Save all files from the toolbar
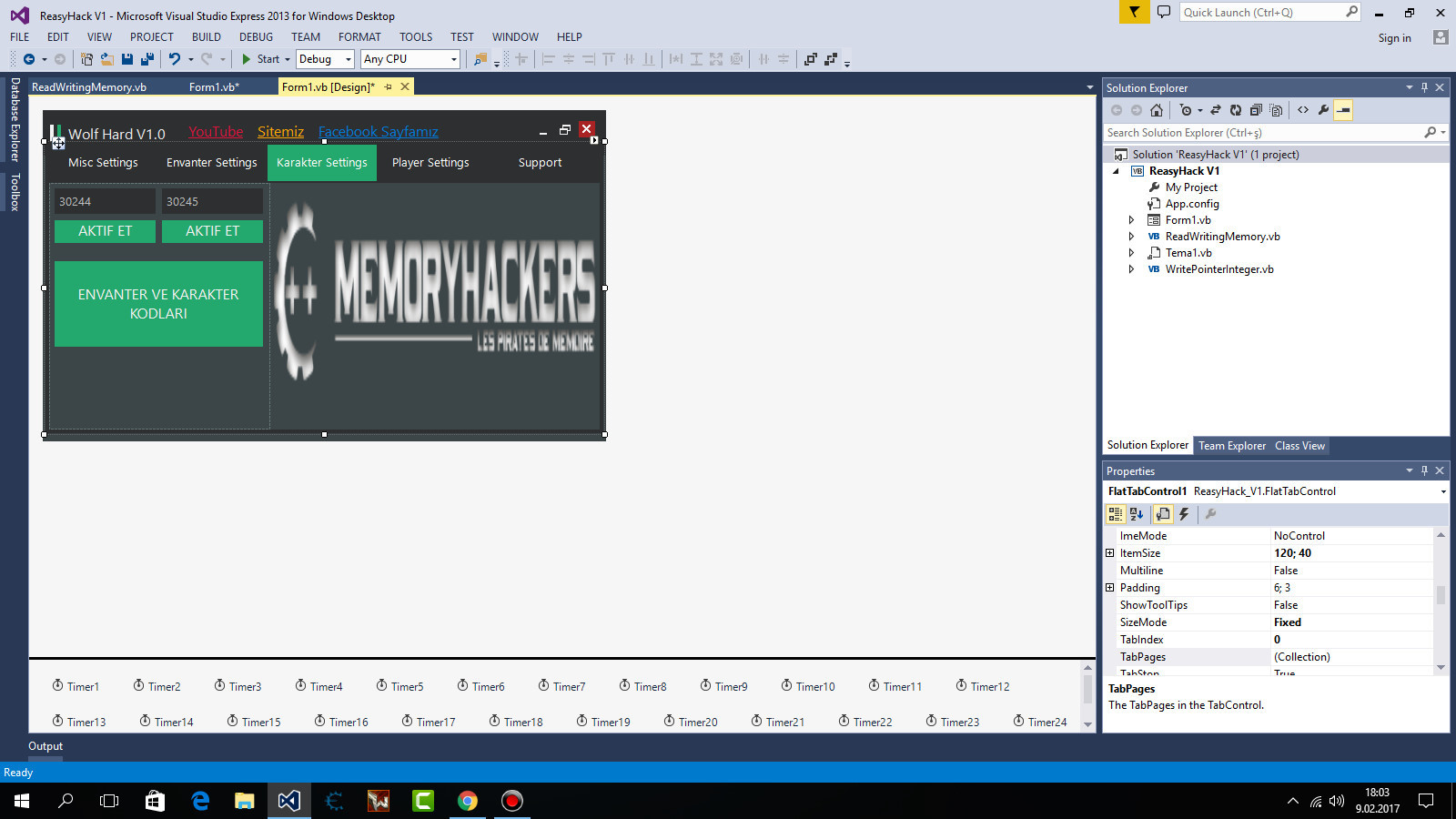1456x819 pixels. [147, 59]
